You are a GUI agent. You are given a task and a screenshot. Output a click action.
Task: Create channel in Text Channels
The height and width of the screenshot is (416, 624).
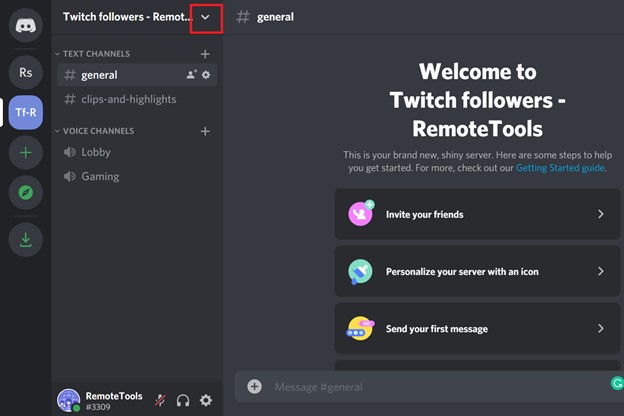tap(205, 54)
